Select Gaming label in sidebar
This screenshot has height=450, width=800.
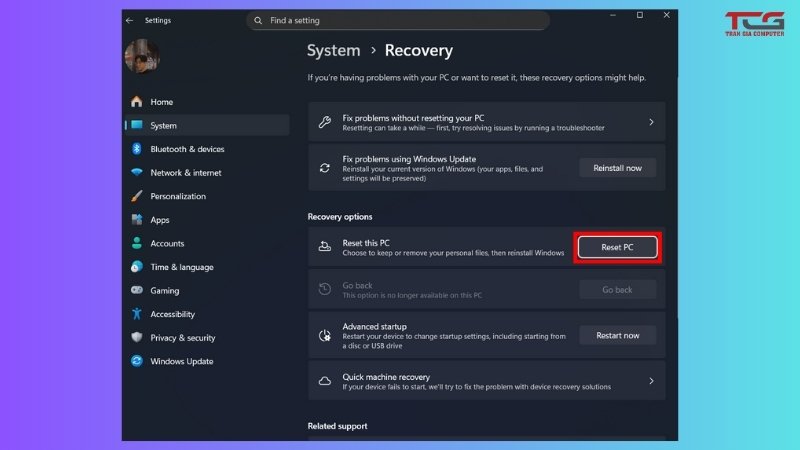(164, 291)
